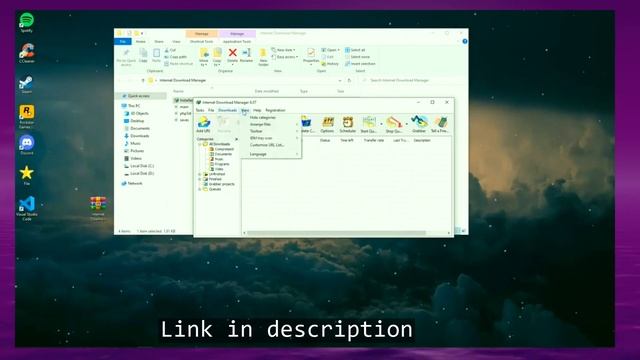Open Visual Studio Code desktop shortcut
640x360 pixels.
click(27, 208)
